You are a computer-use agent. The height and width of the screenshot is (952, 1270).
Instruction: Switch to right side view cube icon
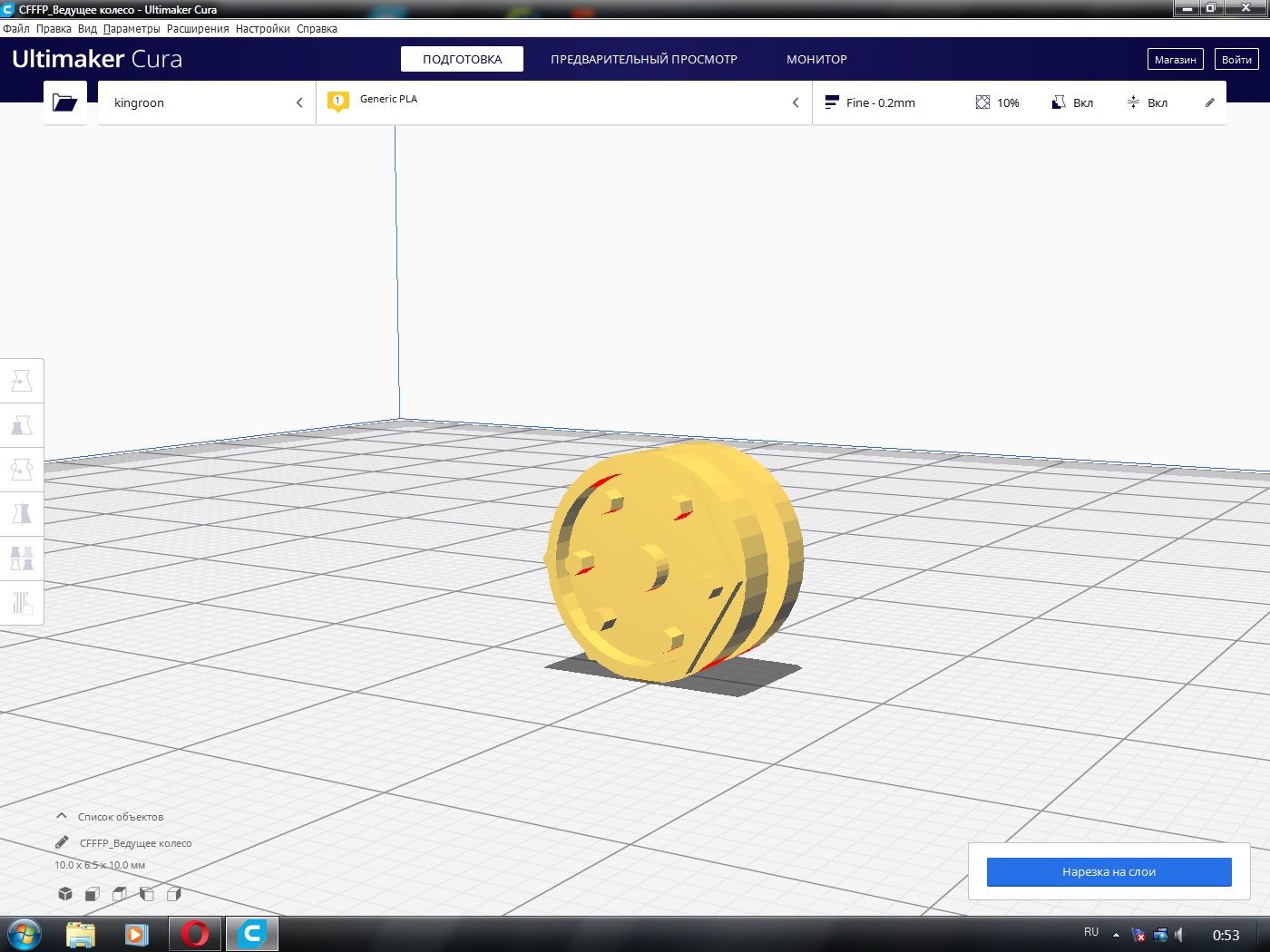coord(174,894)
